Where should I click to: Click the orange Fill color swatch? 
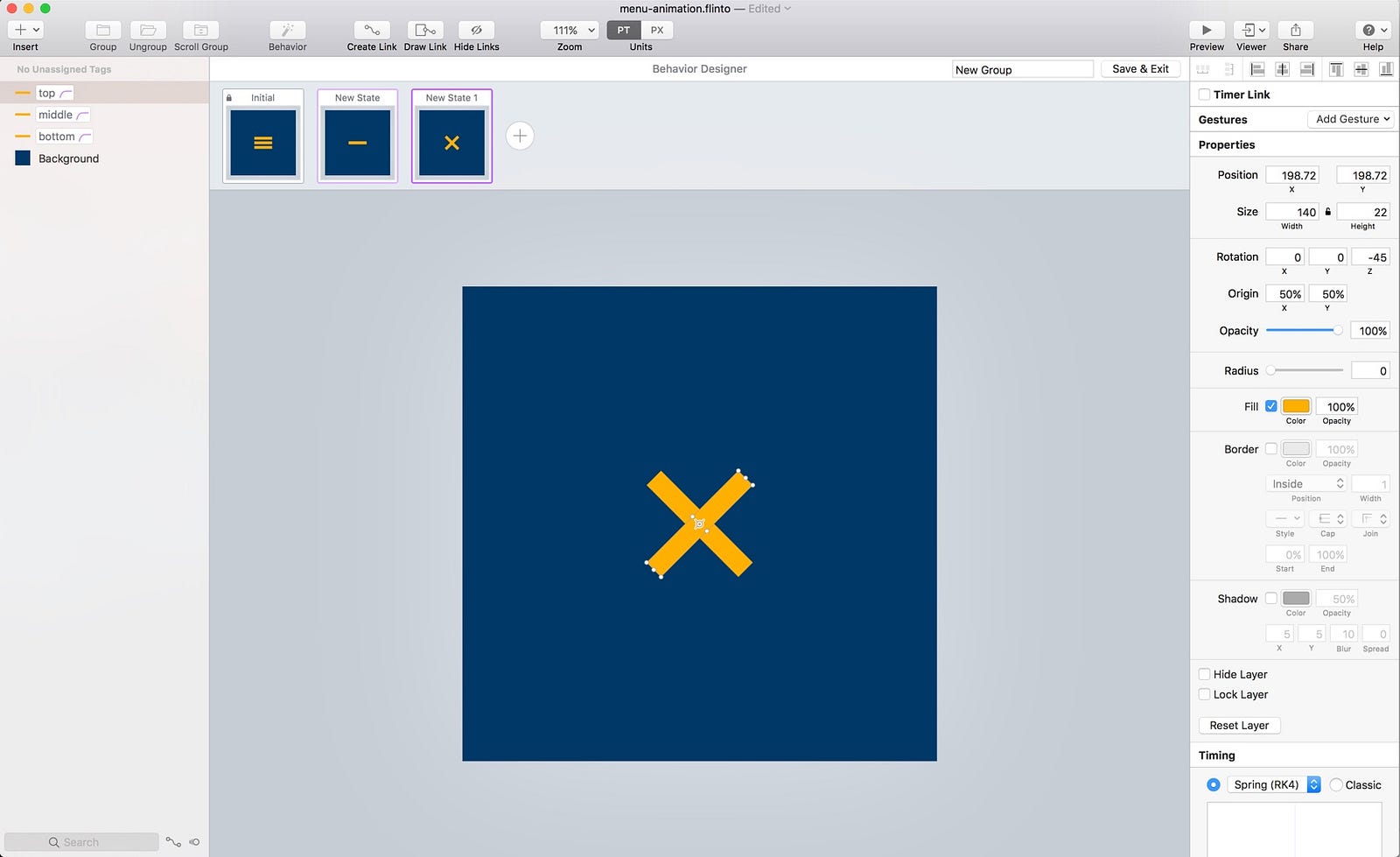pyautogui.click(x=1296, y=406)
